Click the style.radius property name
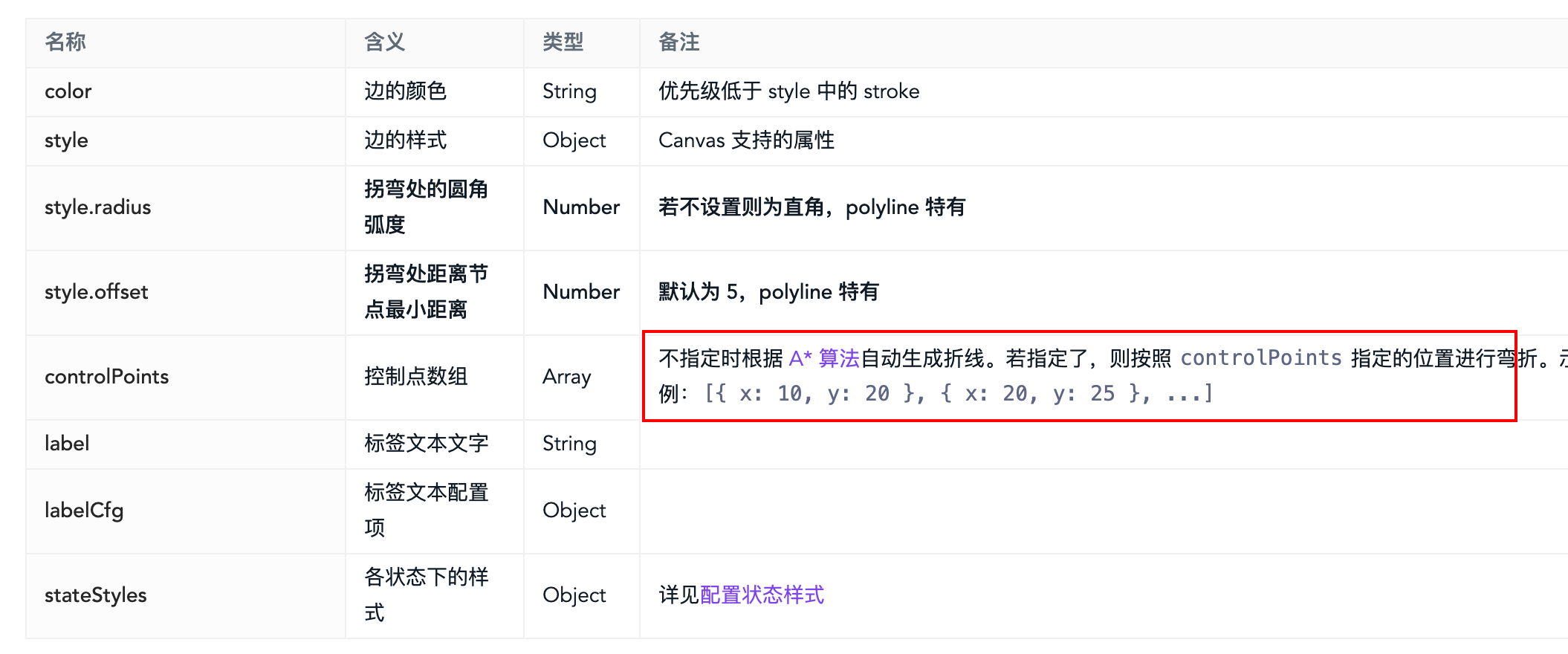 [x=97, y=207]
